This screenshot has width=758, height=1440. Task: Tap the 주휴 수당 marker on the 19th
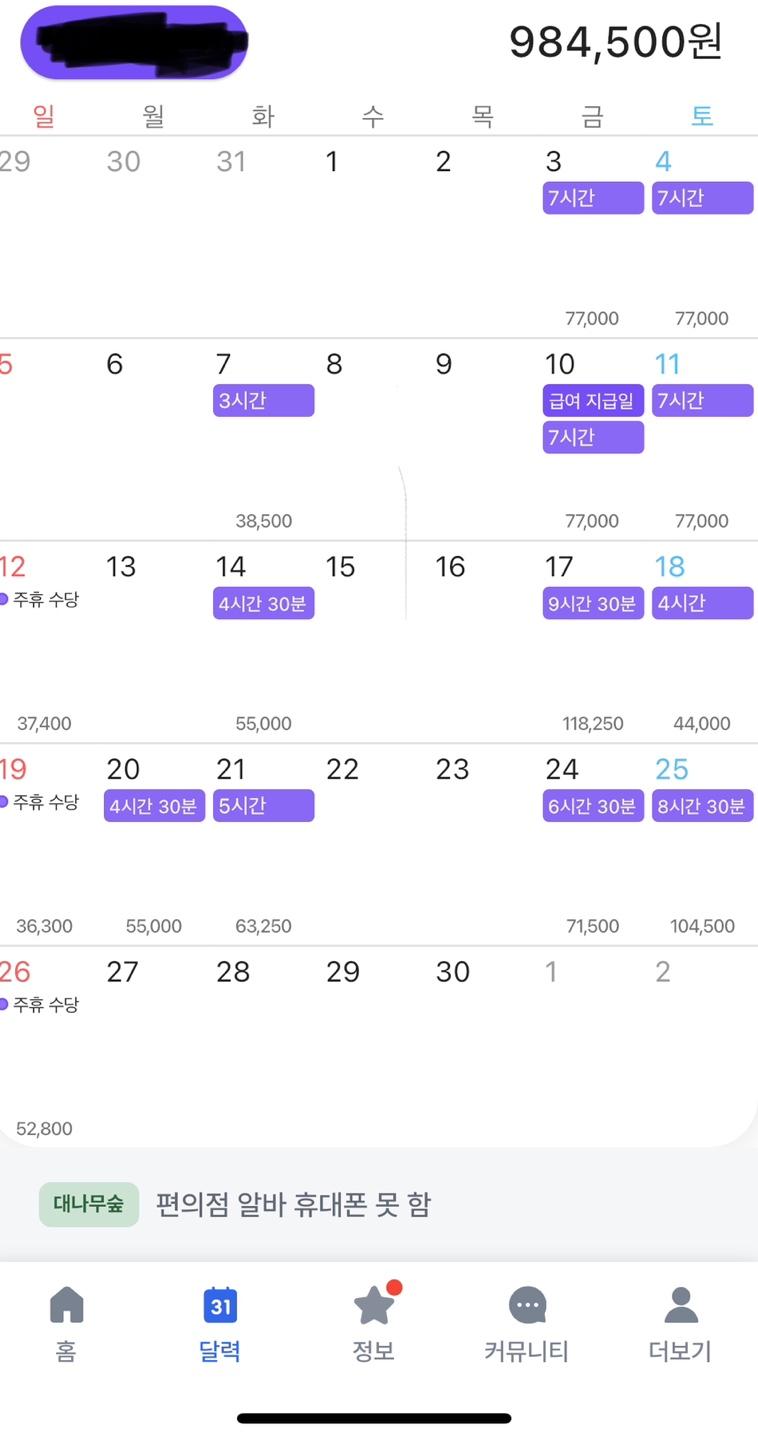click(40, 802)
